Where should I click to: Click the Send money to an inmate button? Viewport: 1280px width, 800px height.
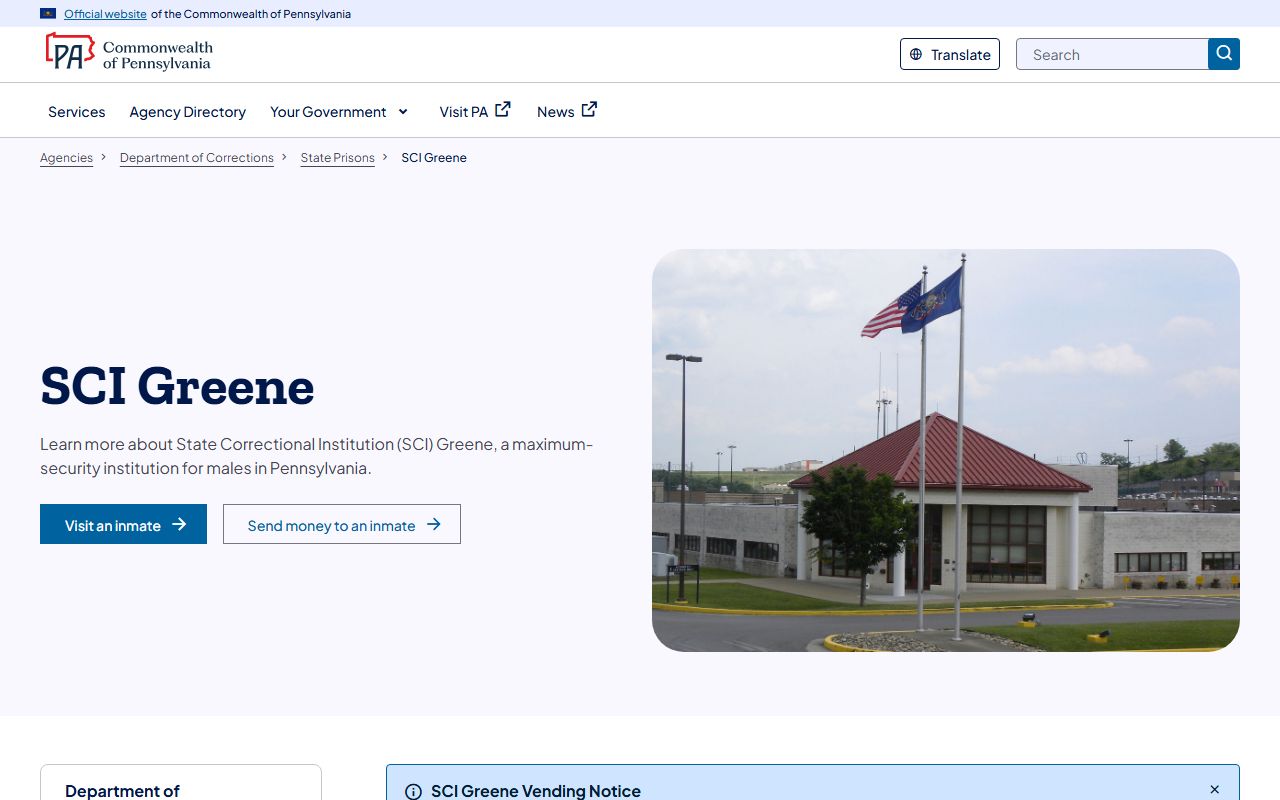(342, 524)
